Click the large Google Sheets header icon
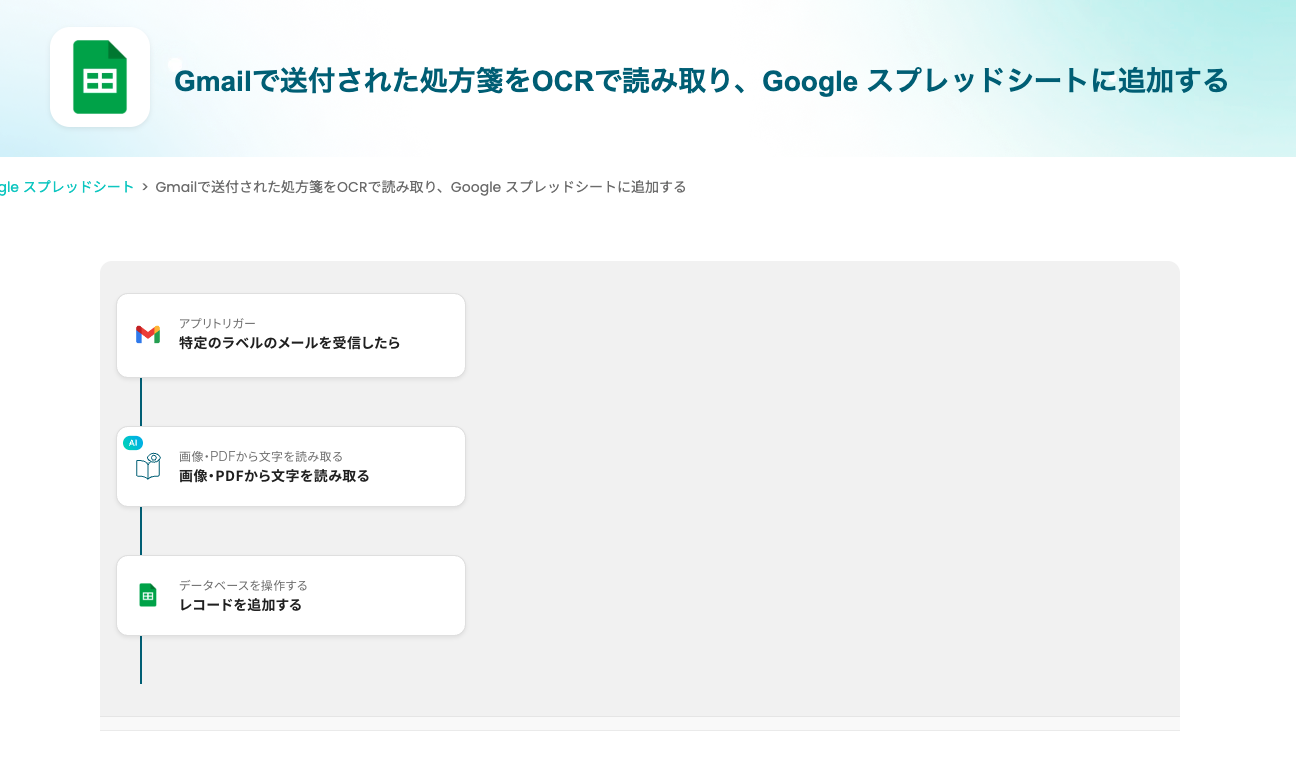The height and width of the screenshot is (763, 1296). [100, 77]
